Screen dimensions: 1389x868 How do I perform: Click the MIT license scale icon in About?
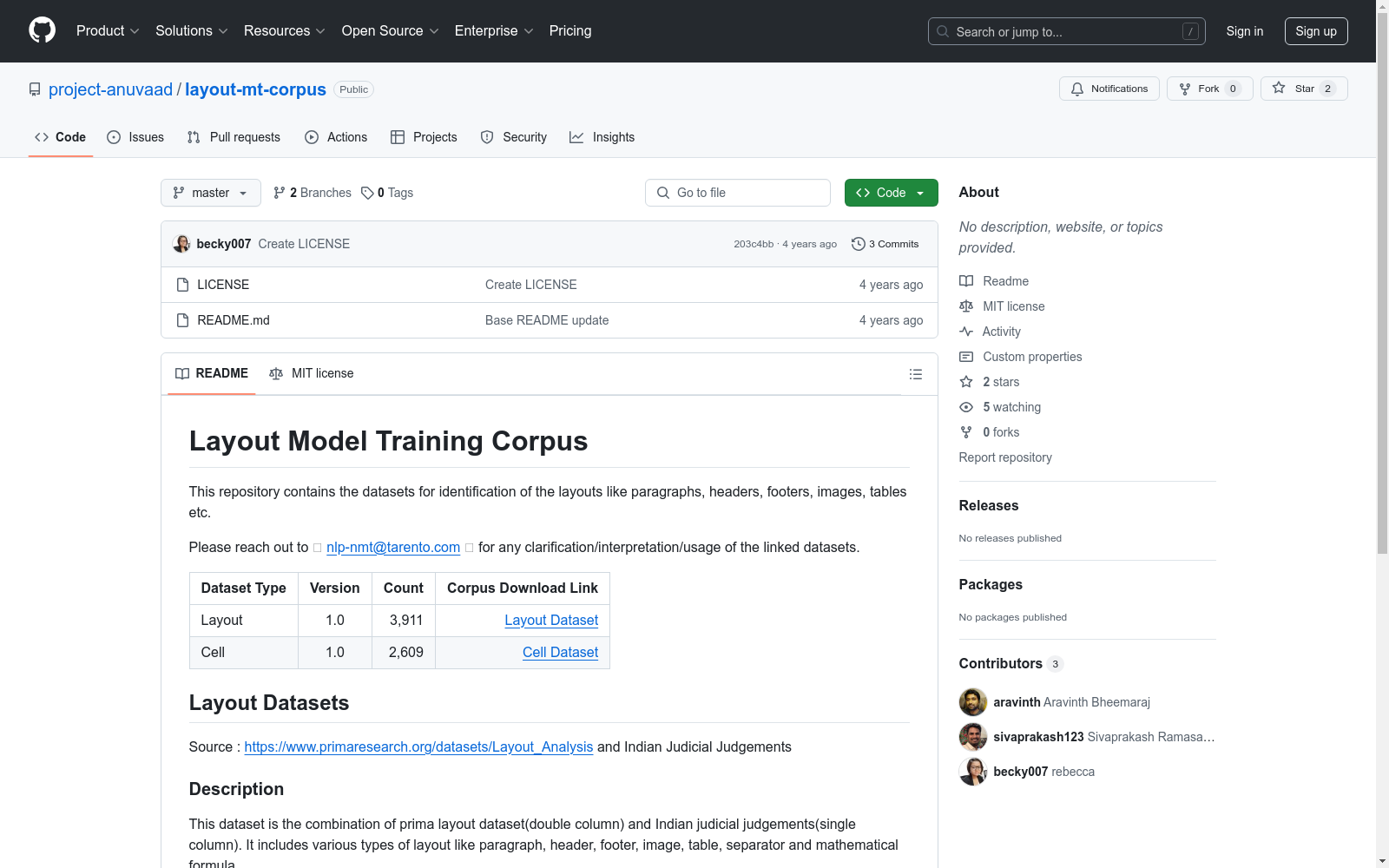coord(966,306)
